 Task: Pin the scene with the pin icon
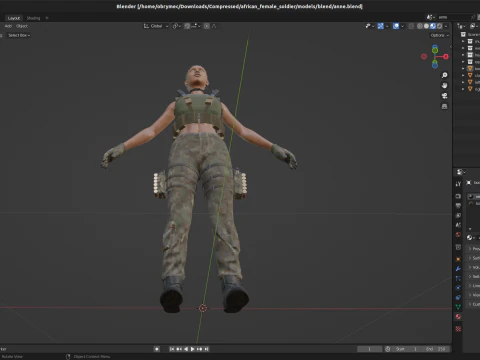point(473,17)
